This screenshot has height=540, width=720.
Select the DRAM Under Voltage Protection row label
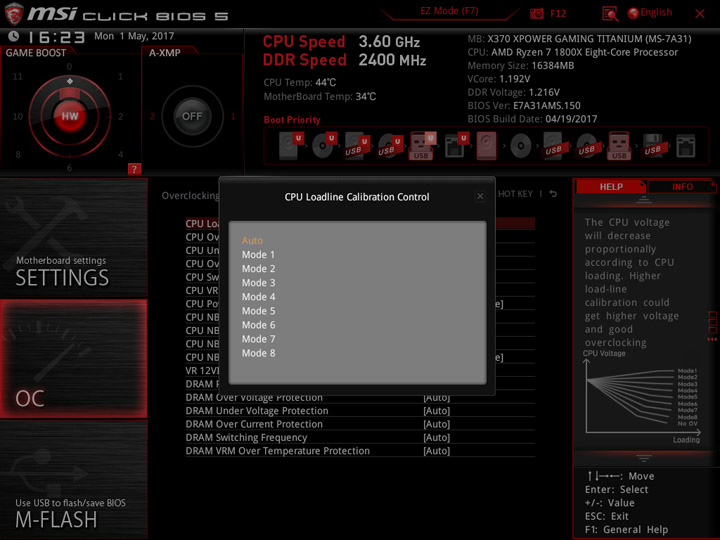click(x=257, y=411)
